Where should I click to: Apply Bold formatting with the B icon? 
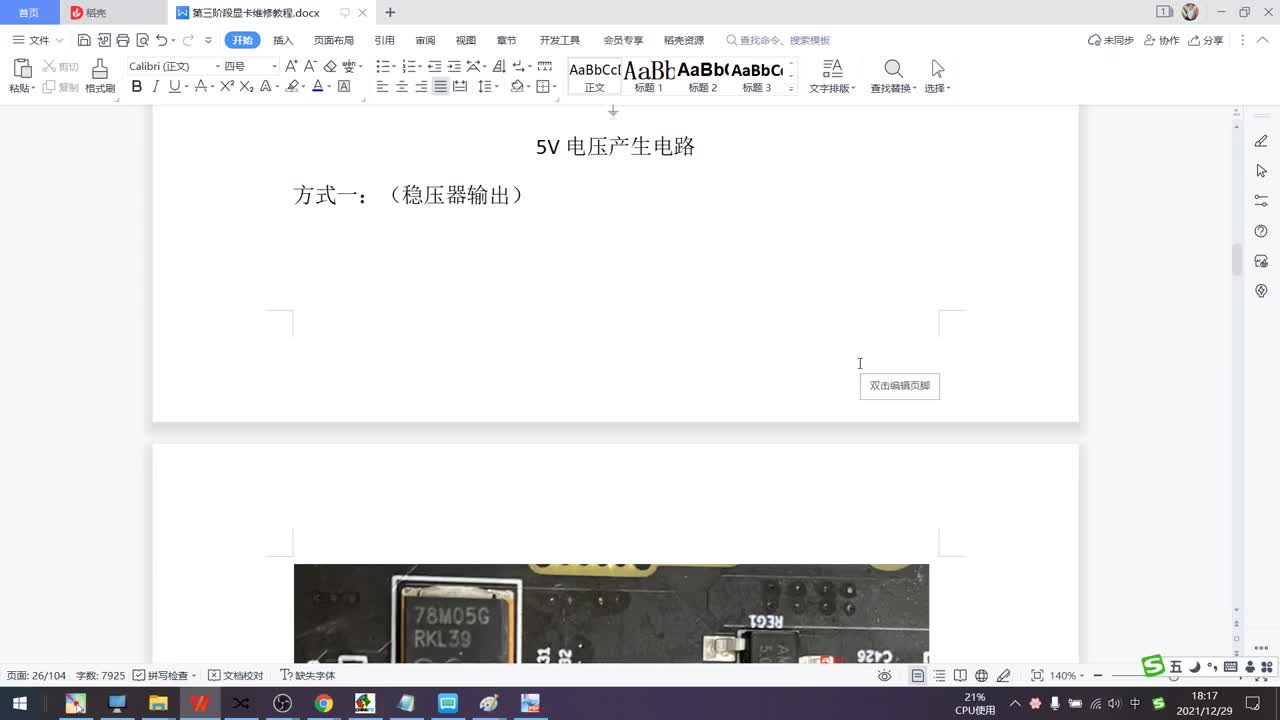[136, 87]
